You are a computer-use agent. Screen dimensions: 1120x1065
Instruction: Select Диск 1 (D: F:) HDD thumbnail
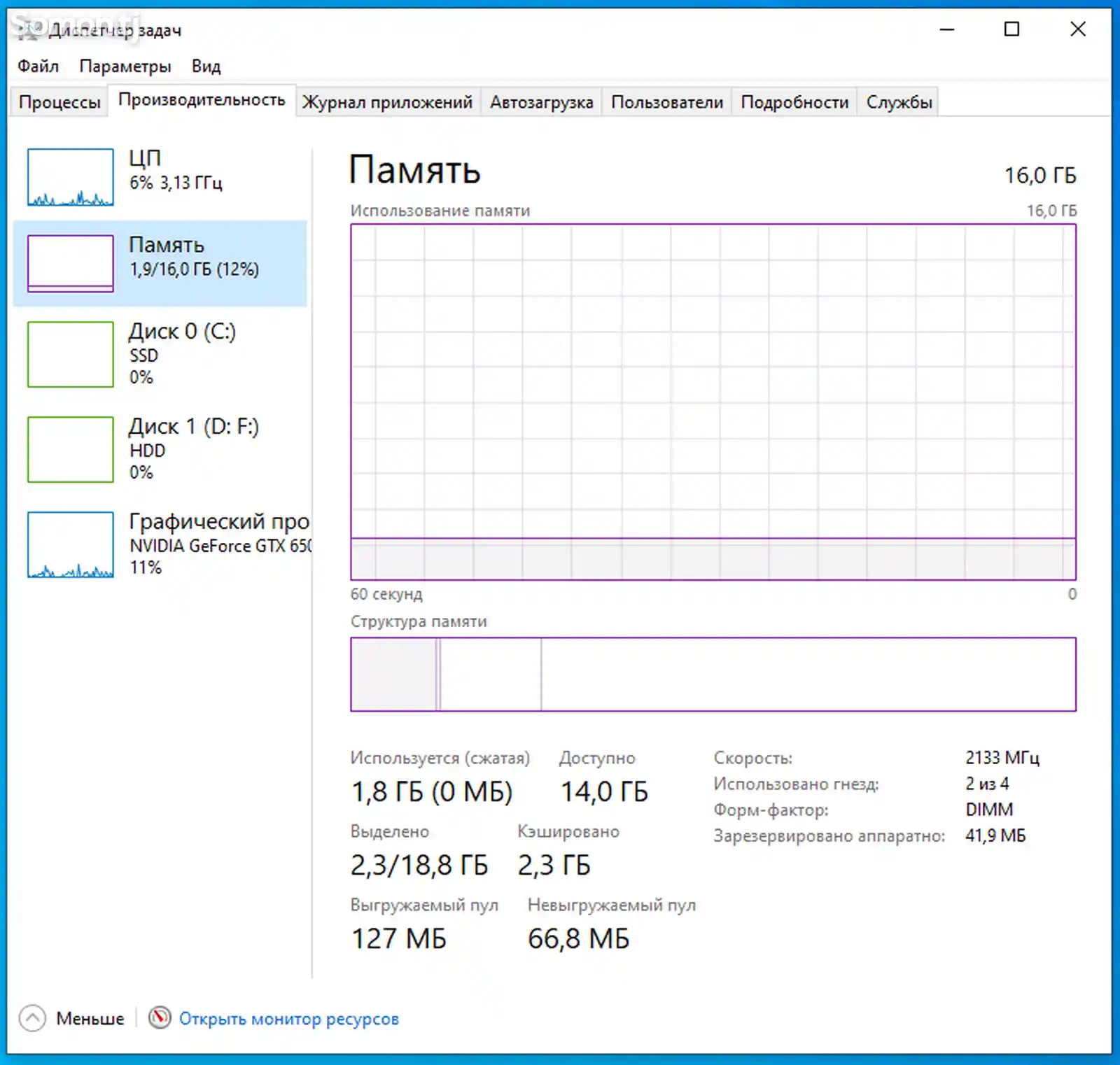click(70, 449)
